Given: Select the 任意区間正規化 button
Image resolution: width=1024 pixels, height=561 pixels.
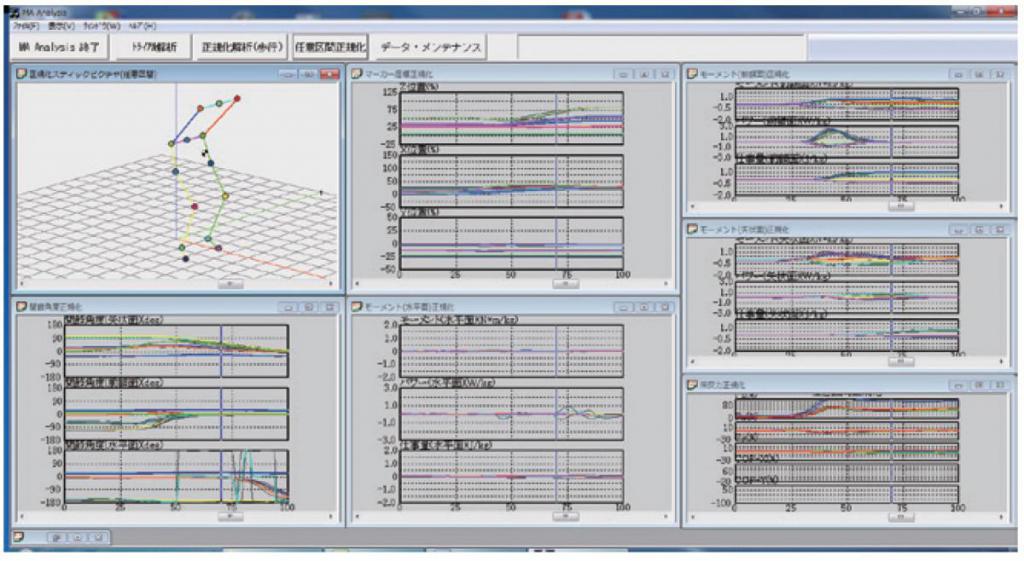Looking at the screenshot, I should point(332,47).
